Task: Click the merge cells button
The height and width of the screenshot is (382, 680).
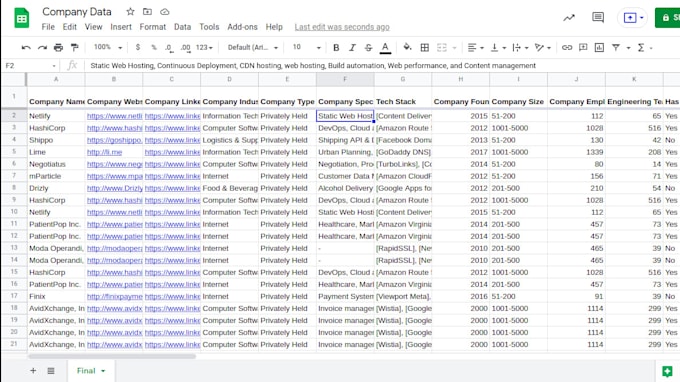Action: click(441, 47)
